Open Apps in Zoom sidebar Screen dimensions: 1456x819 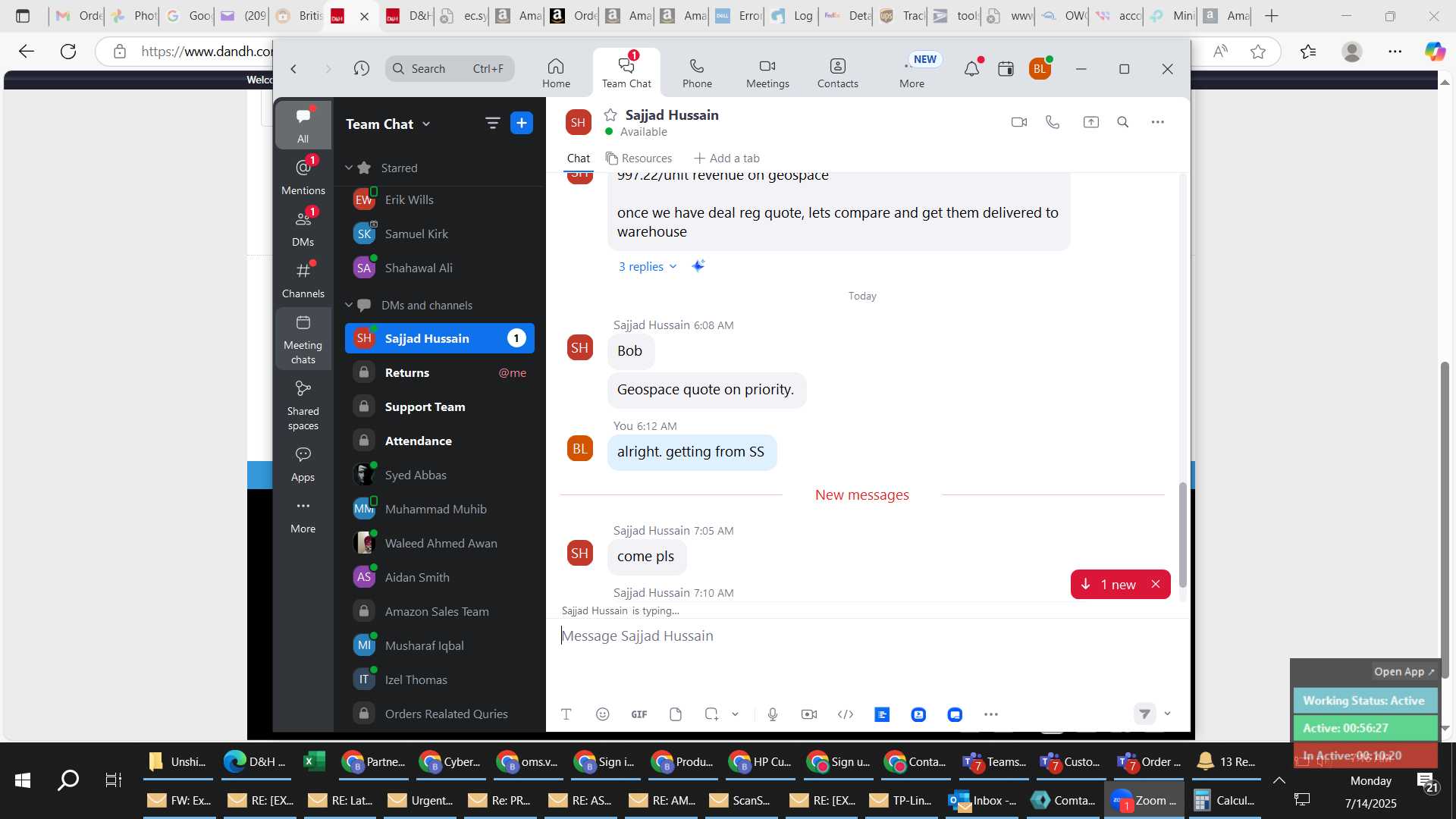pos(303,464)
